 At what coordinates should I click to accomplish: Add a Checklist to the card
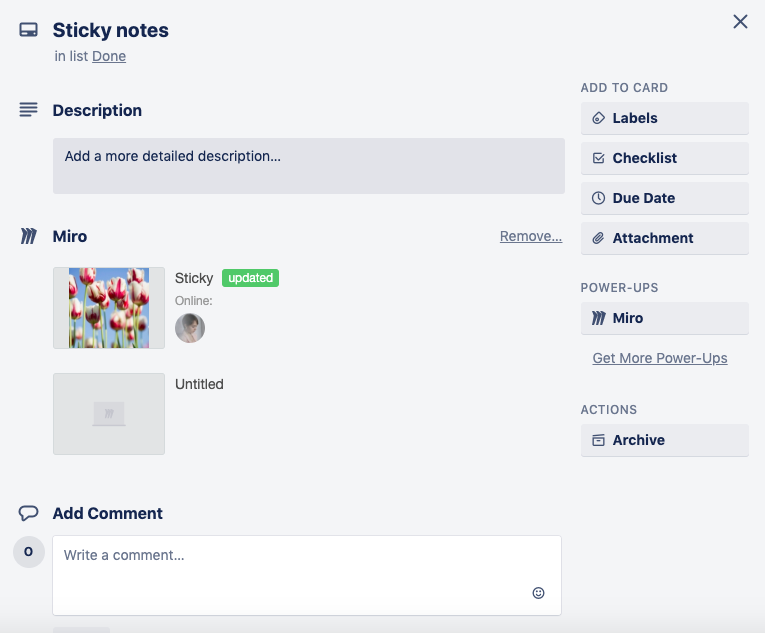tap(664, 158)
